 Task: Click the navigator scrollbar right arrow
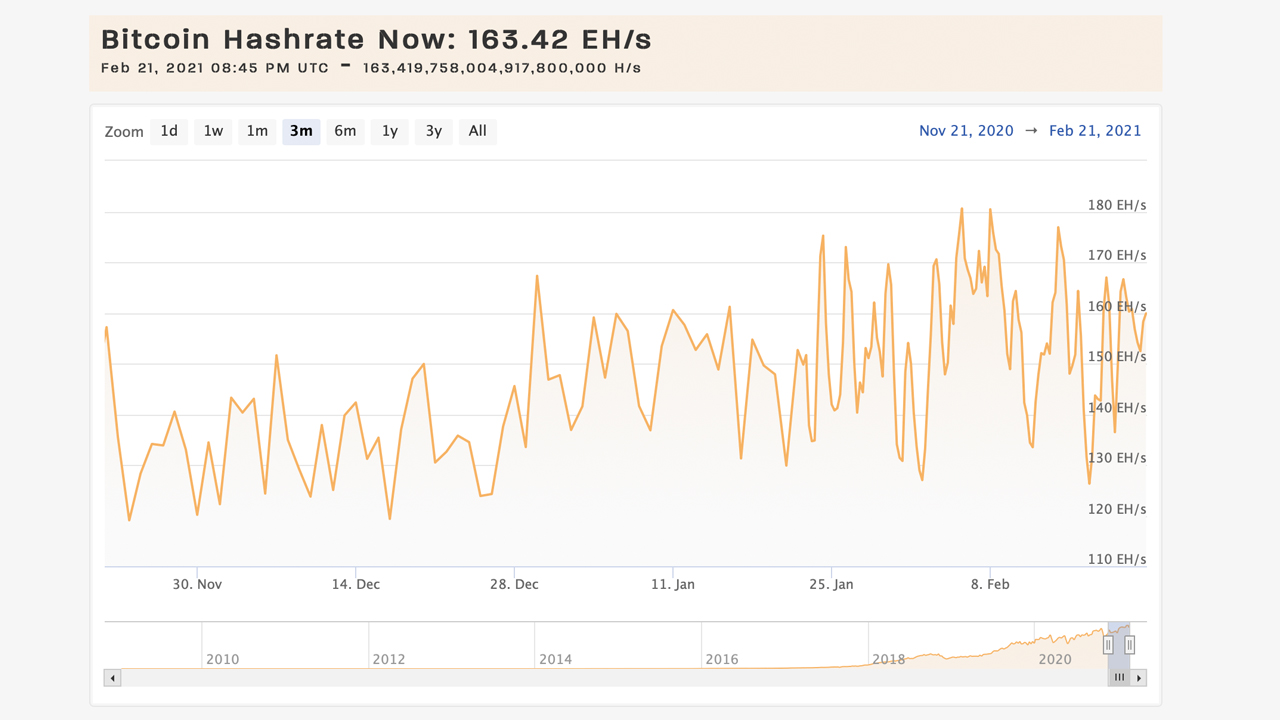(1139, 678)
